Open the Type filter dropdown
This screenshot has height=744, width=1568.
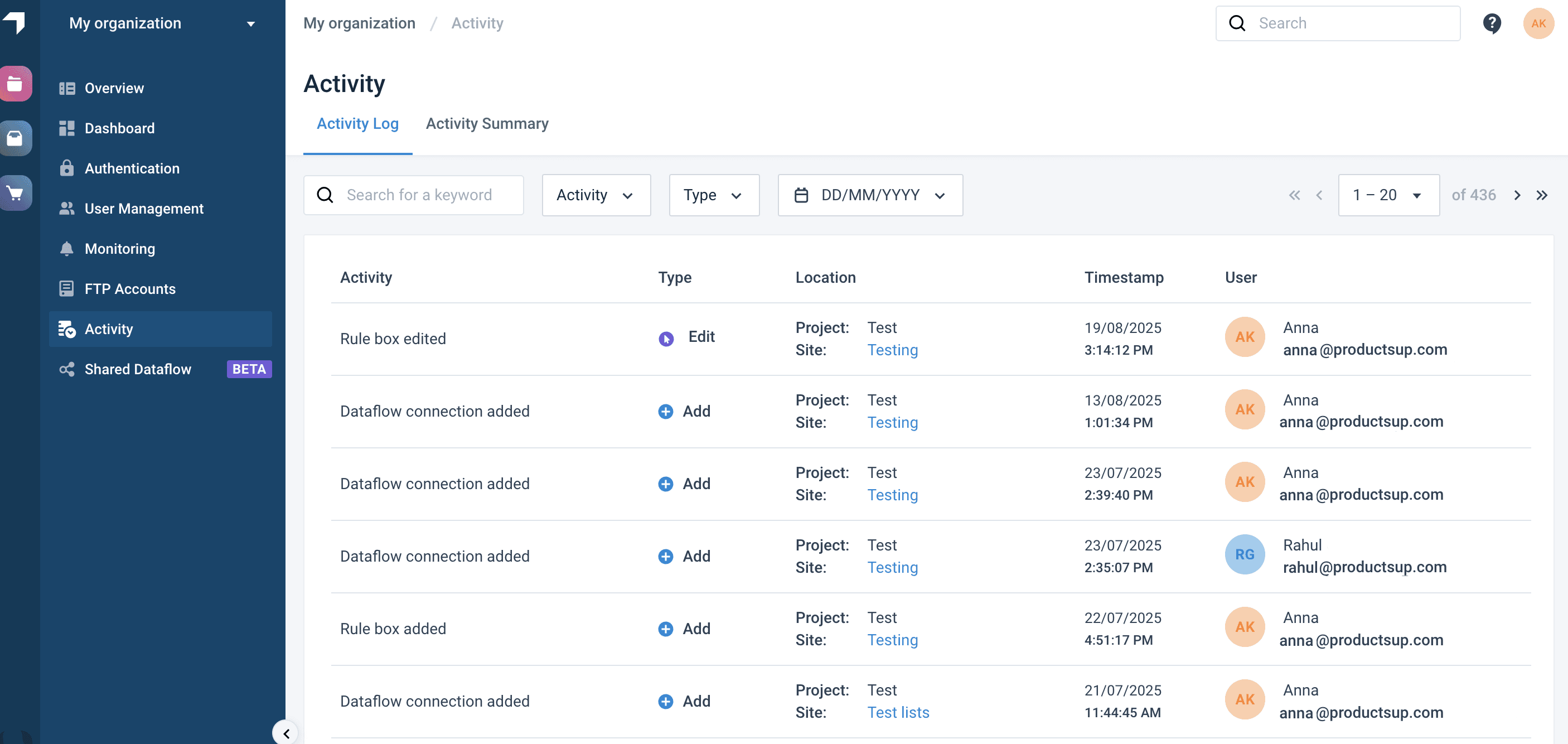[713, 195]
